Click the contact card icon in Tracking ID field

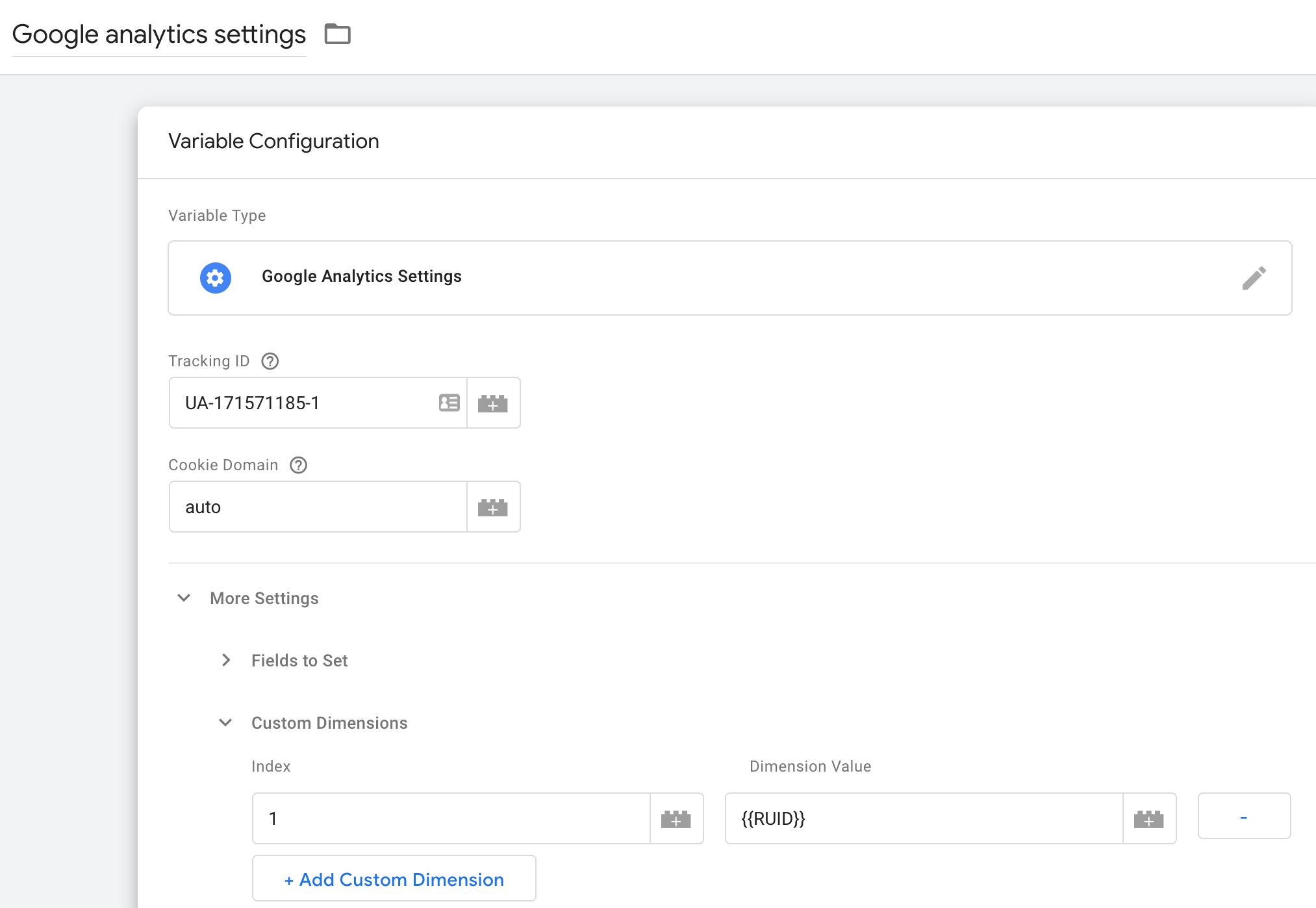[449, 403]
